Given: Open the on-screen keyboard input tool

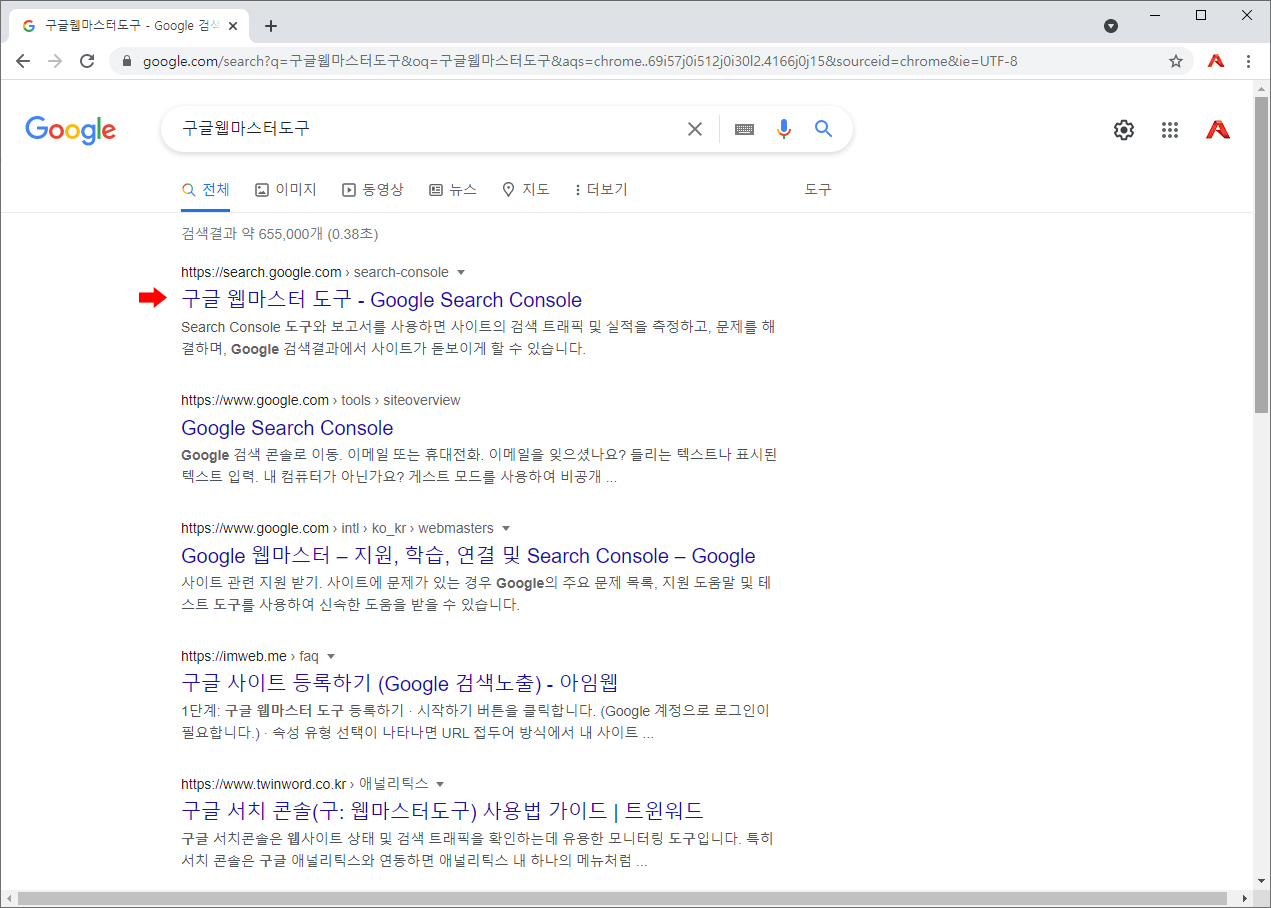Looking at the screenshot, I should point(744,129).
